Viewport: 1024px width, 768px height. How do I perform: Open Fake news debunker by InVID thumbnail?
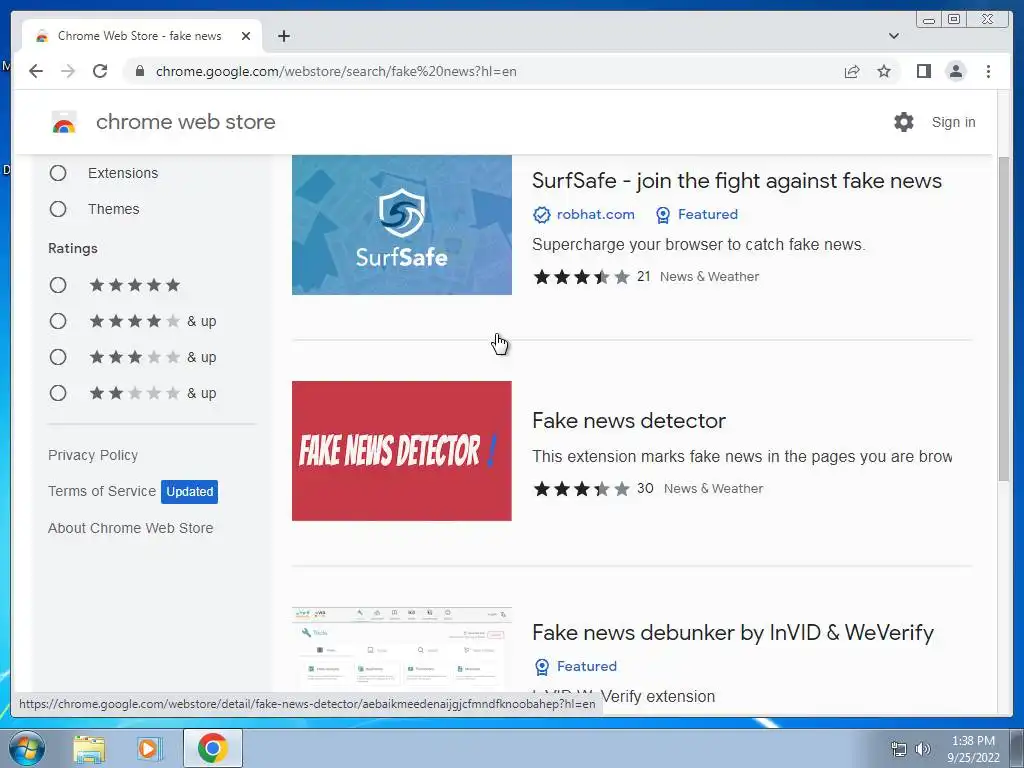pos(402,650)
